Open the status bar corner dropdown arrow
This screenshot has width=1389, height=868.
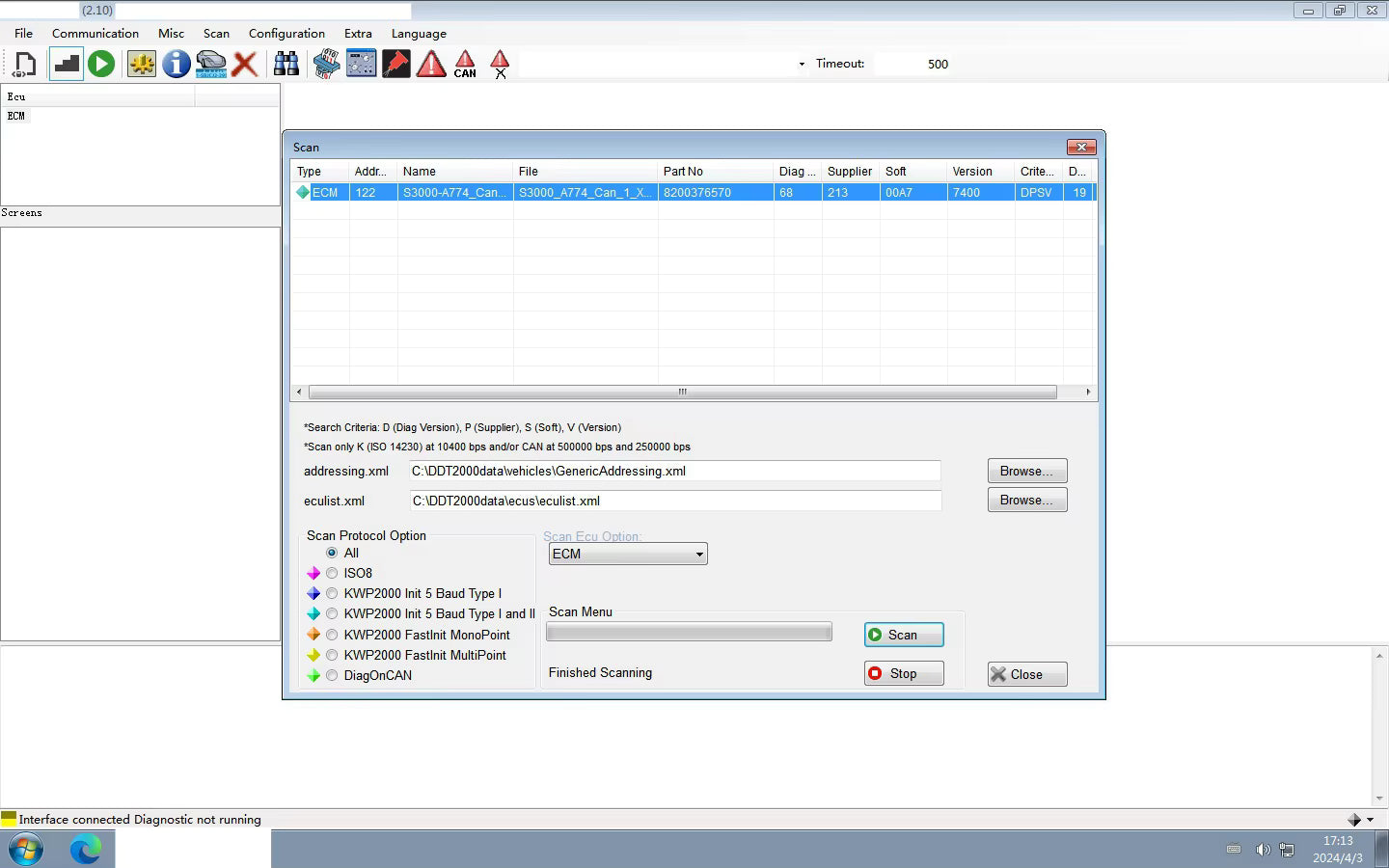[1370, 820]
